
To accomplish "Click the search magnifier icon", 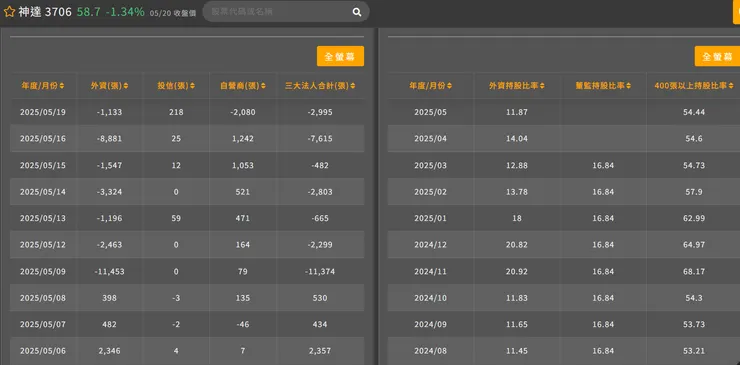I will click(357, 12).
